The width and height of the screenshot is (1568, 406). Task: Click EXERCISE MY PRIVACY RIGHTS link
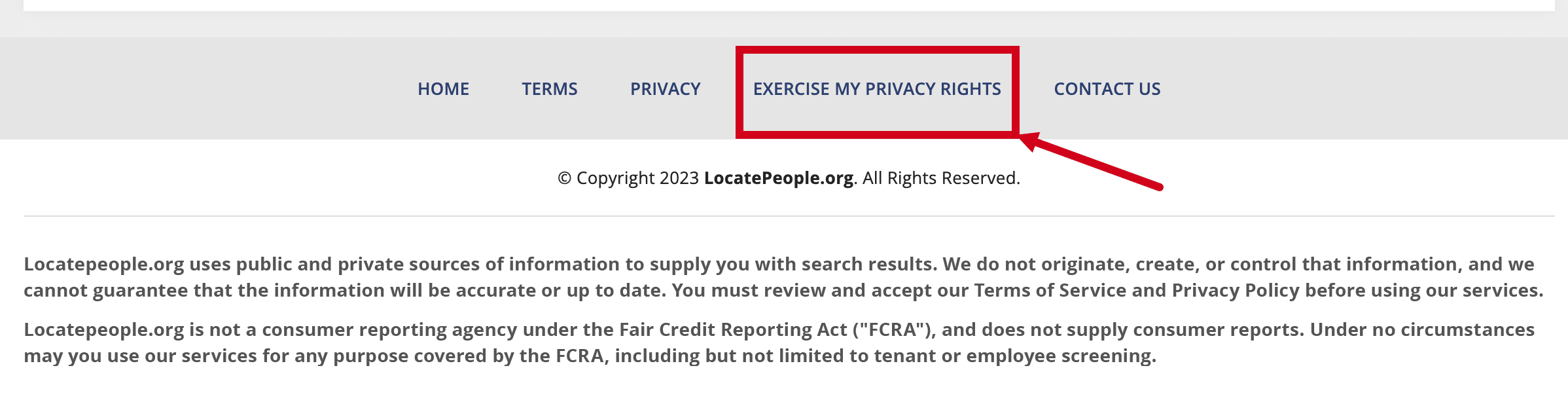point(877,89)
